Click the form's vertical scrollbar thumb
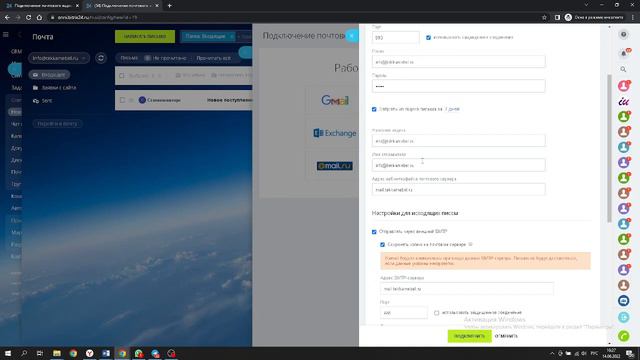 coord(609,148)
